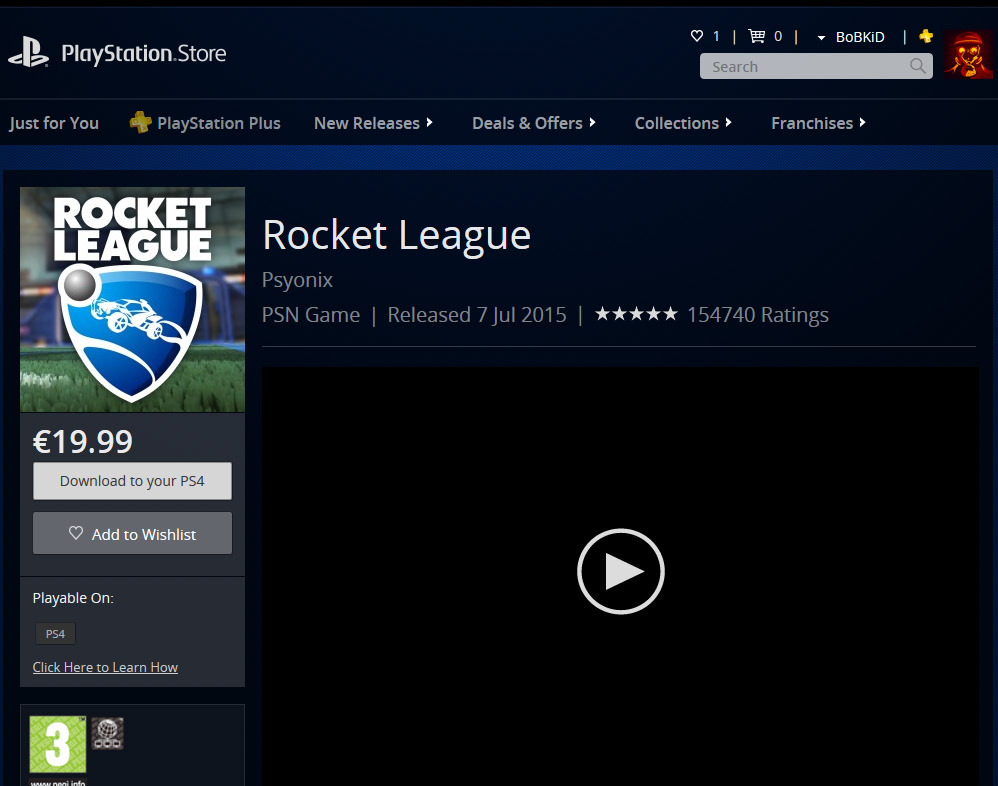
Task: Select the PS4 platform tag
Action: coord(55,634)
